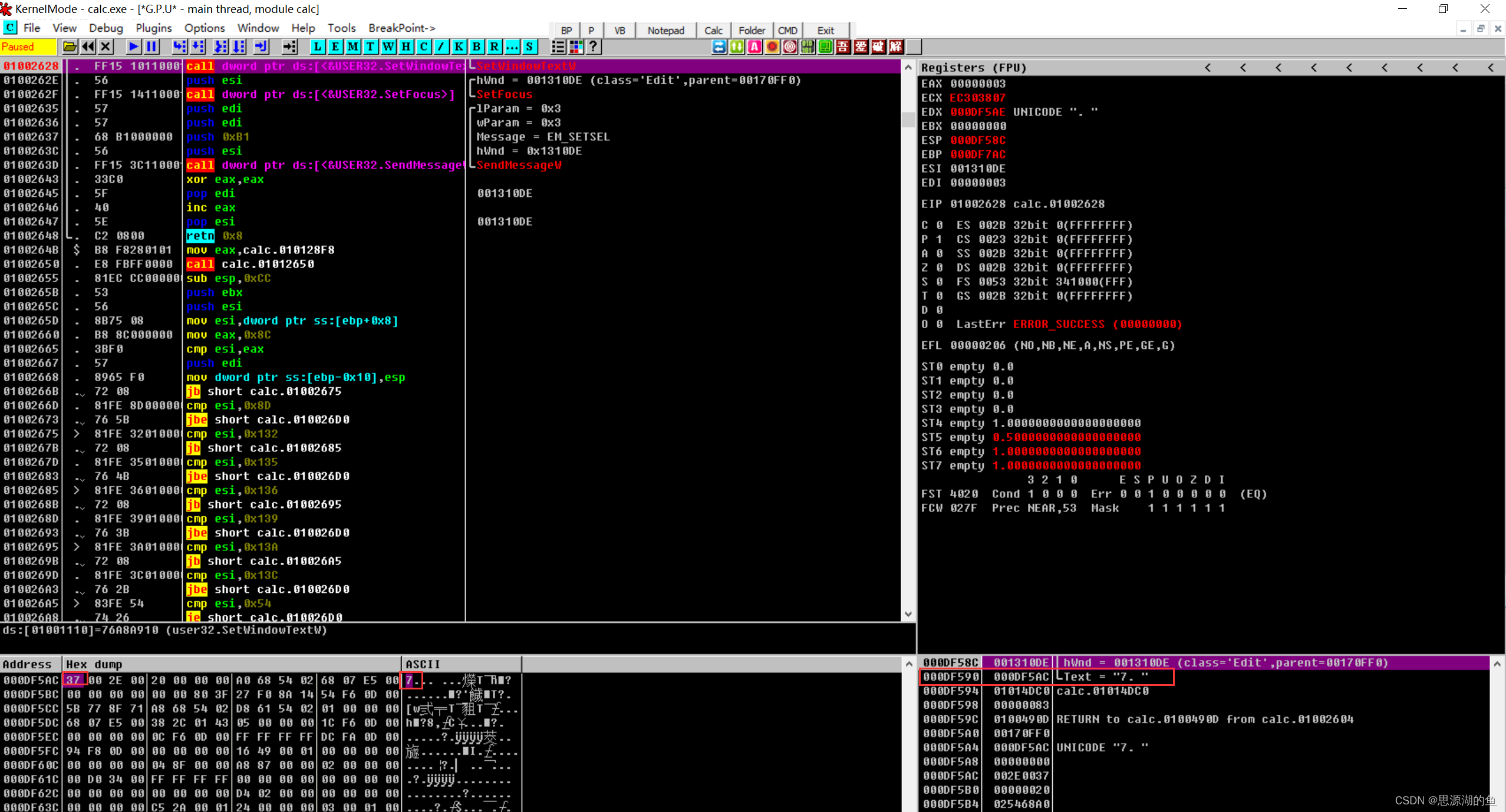The width and height of the screenshot is (1506, 812).
Task: Click the red target plugin icon
Action: click(790, 47)
